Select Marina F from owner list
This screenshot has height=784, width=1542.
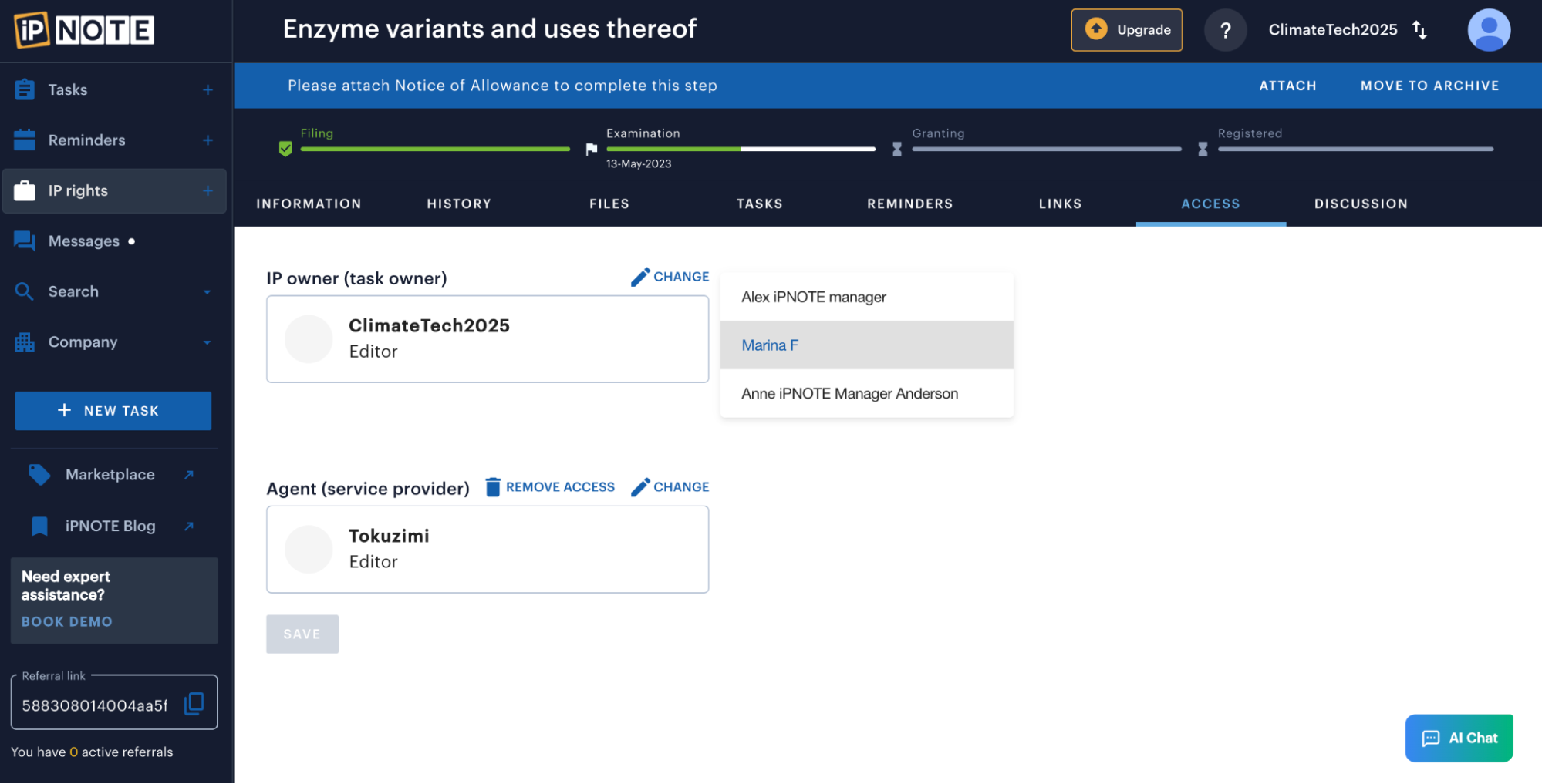866,345
